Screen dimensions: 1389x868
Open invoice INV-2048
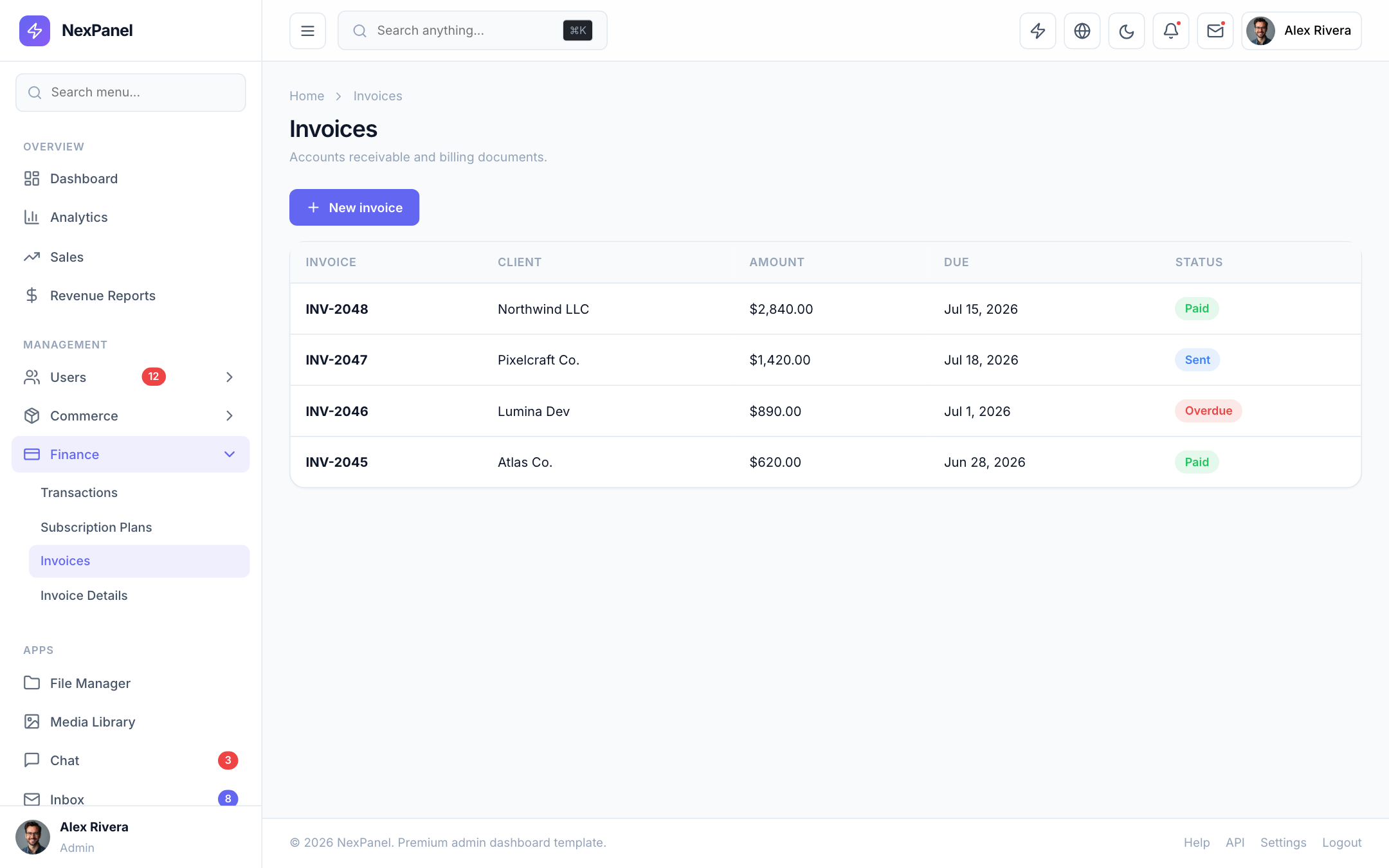pos(337,309)
